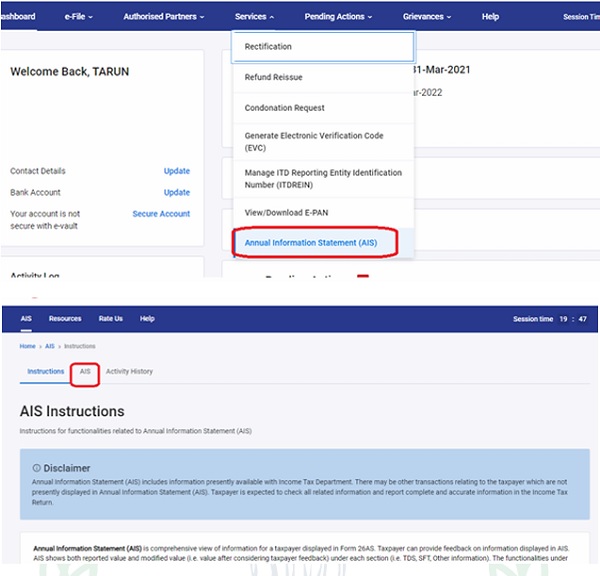Click the Disclaimer info icon
Viewport: 600px width, 576px height.
pyautogui.click(x=36, y=468)
